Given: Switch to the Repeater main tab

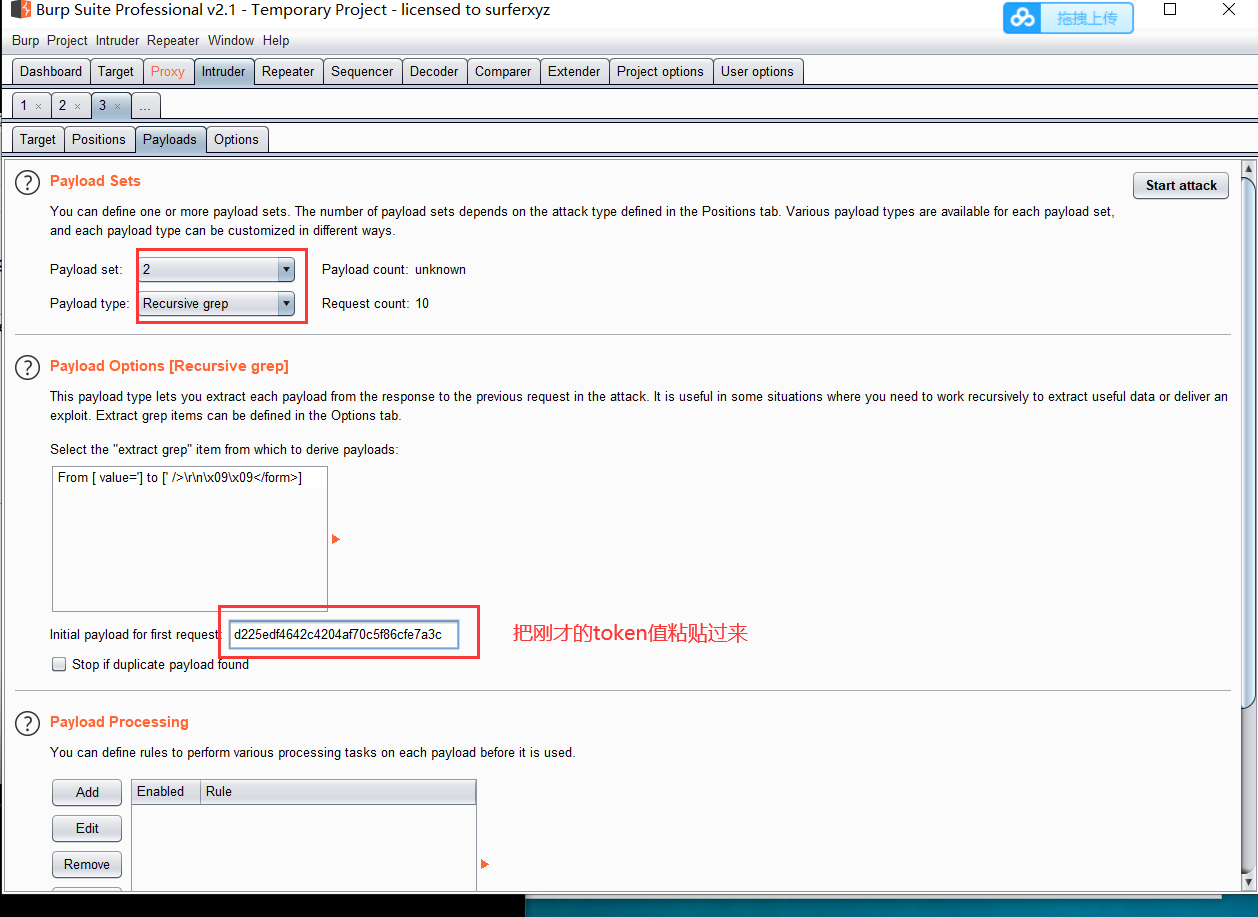Looking at the screenshot, I should (288, 72).
